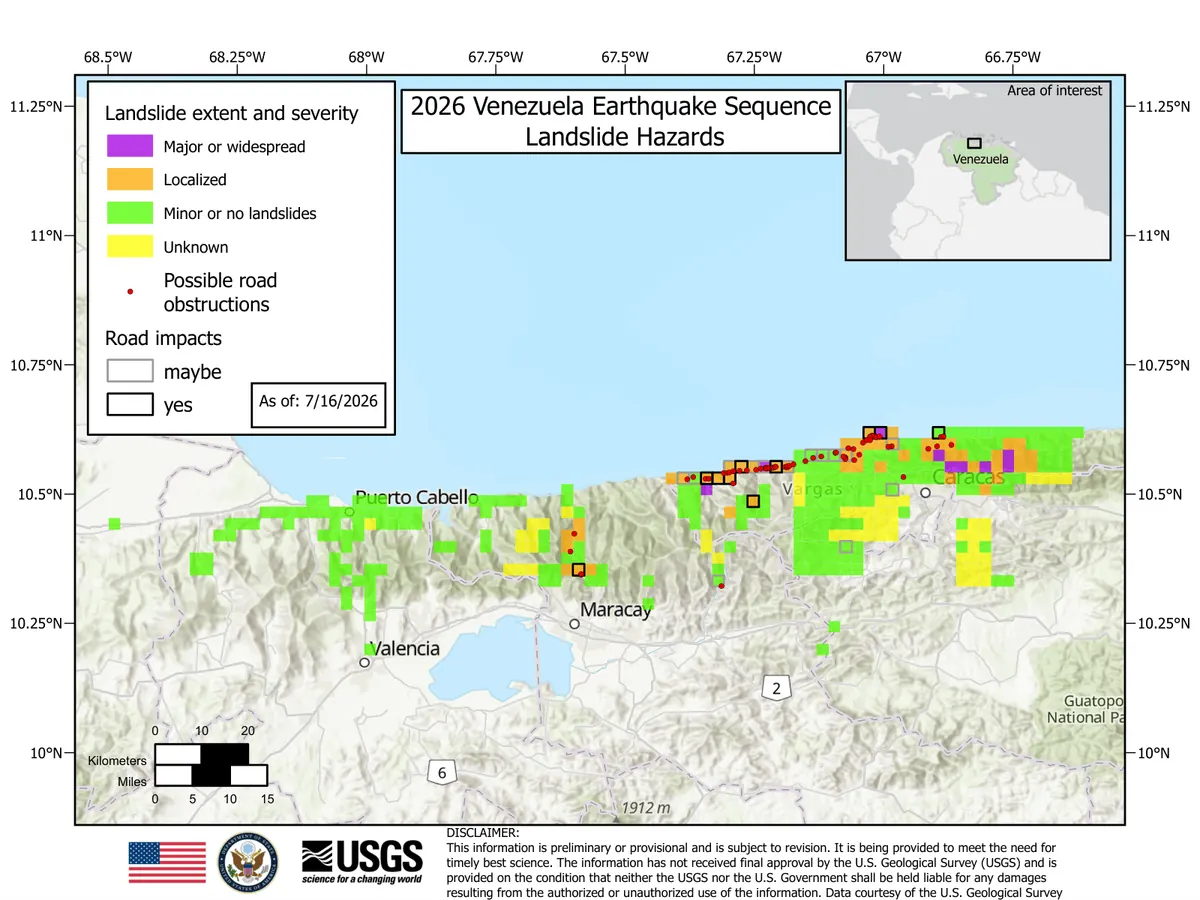
Task: Click the 'DISCLAIMER:' heading text
Action: (482, 832)
